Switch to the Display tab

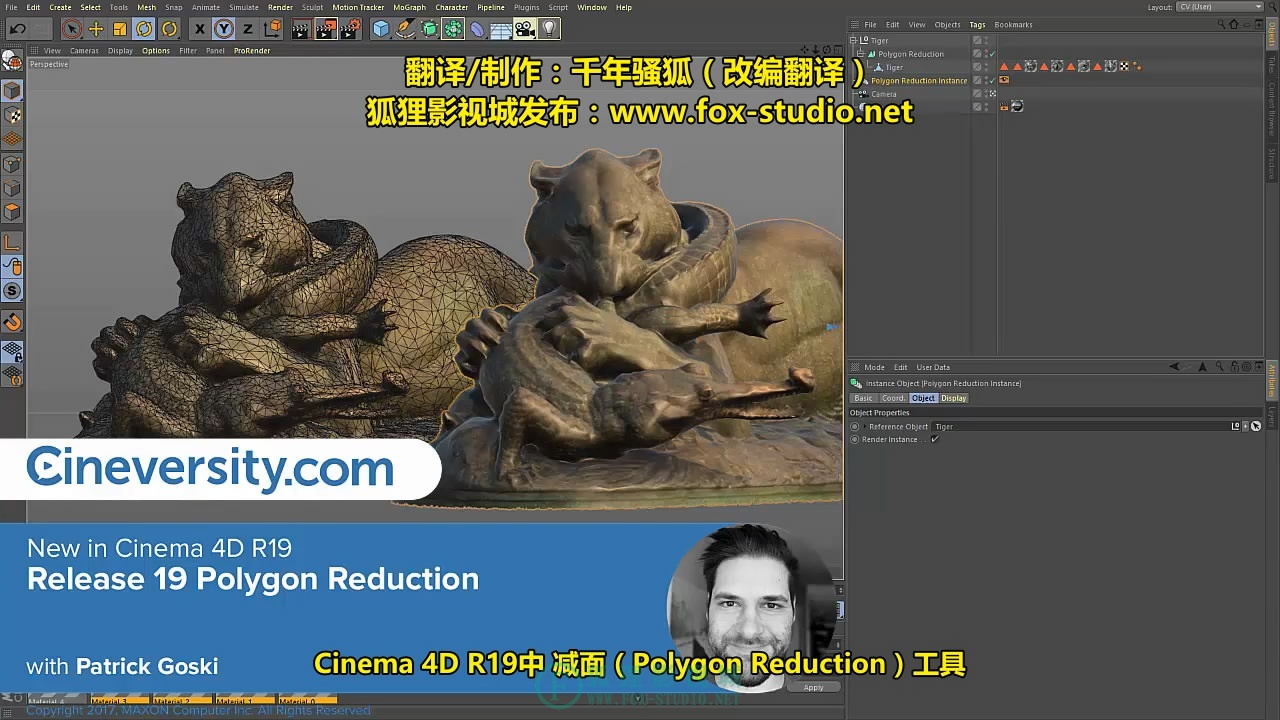(x=954, y=398)
